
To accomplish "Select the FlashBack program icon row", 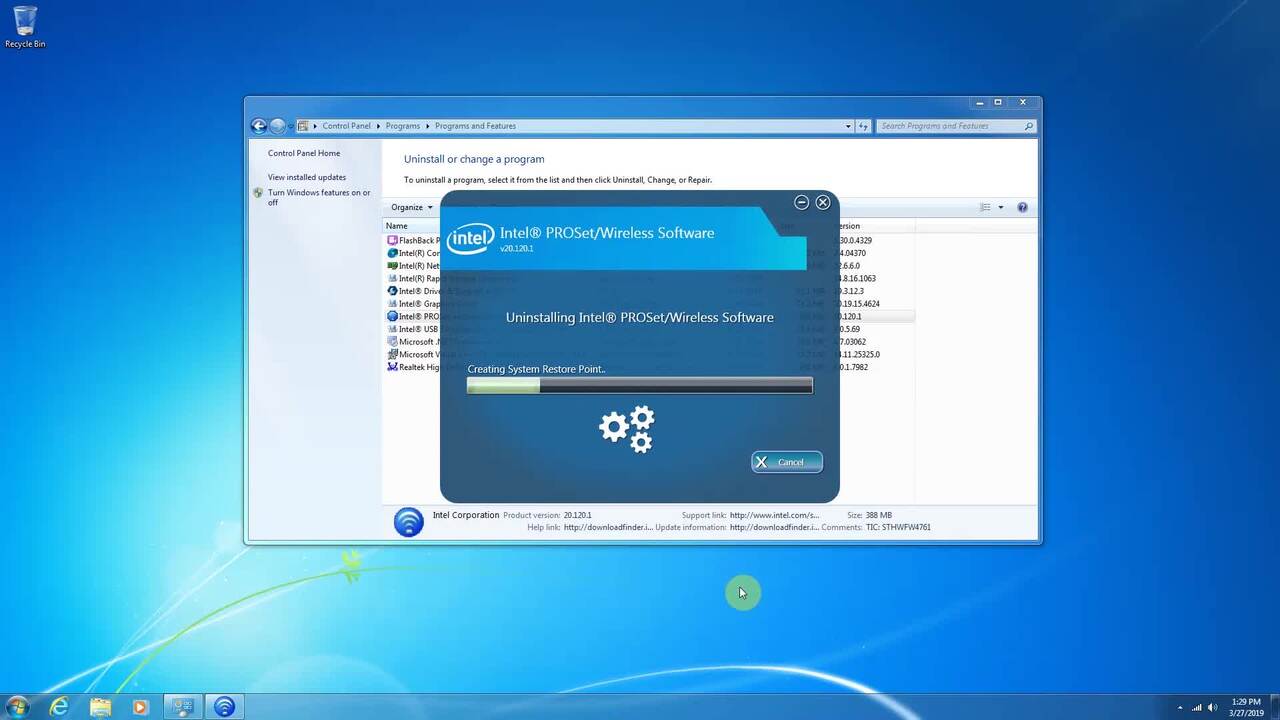I will point(392,240).
